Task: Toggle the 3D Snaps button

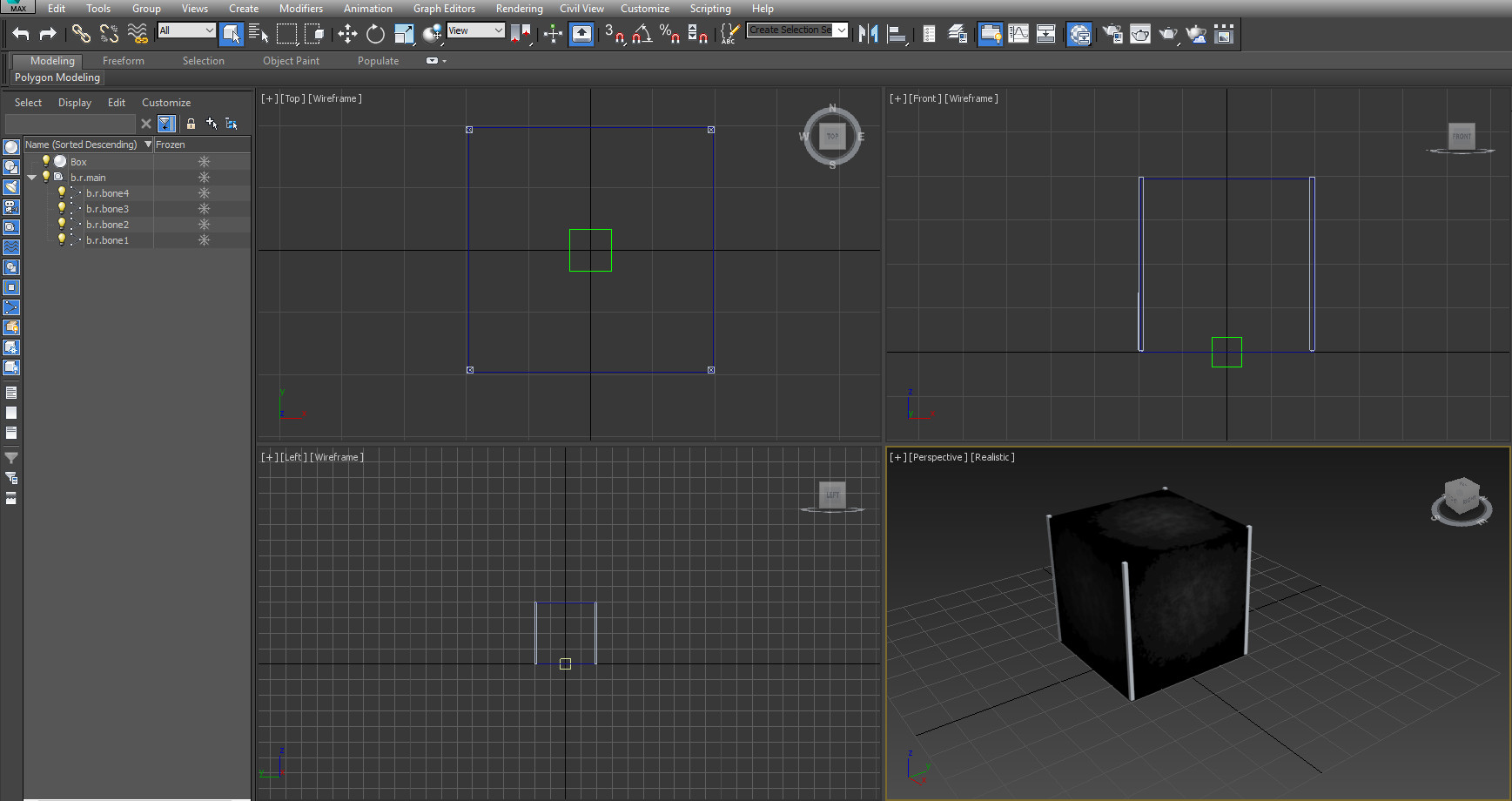Action: click(615, 34)
